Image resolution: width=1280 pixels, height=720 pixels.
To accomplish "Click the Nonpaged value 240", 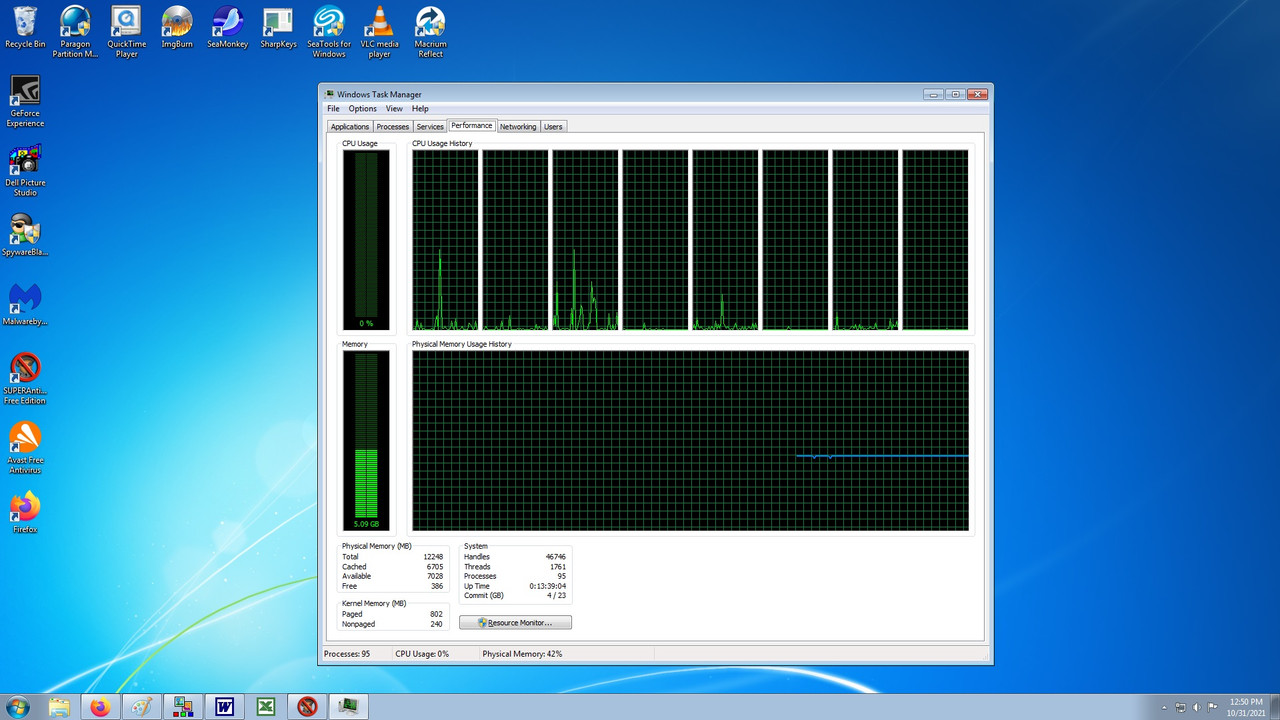I will [x=436, y=624].
